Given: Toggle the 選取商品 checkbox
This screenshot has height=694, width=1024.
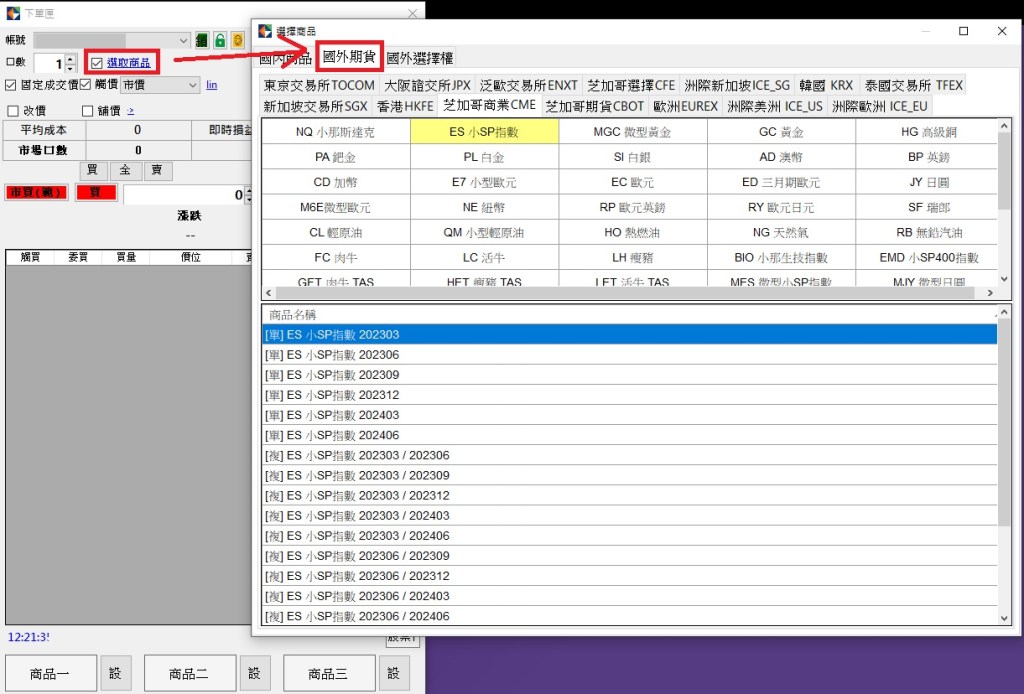Looking at the screenshot, I should (x=97, y=63).
